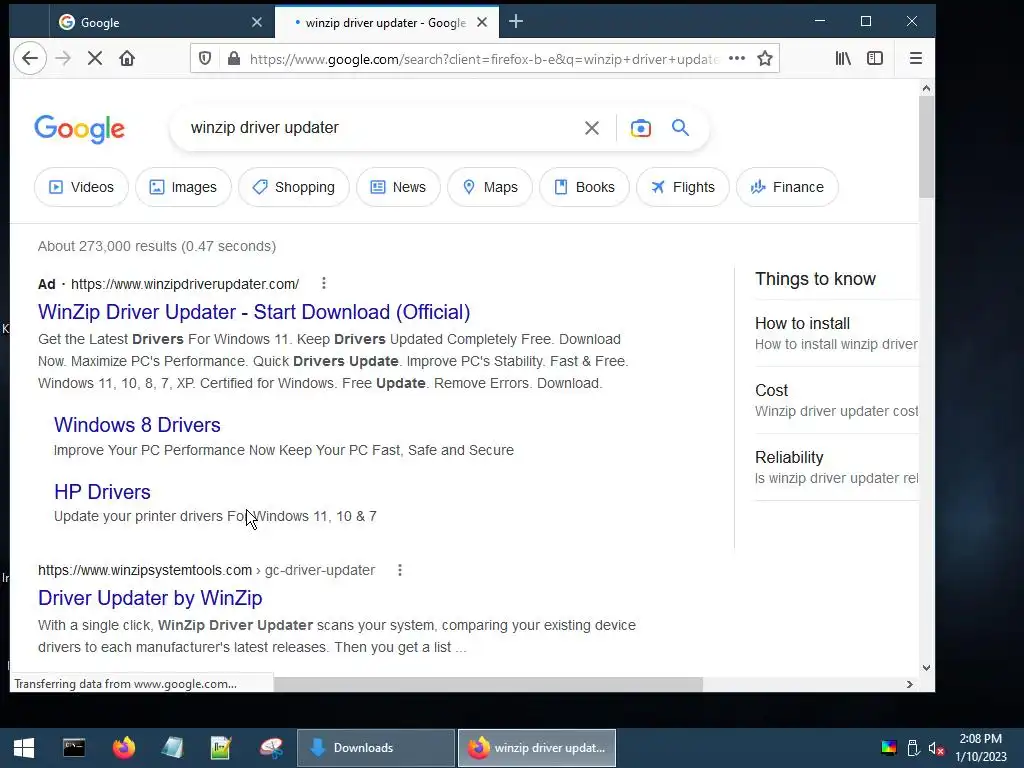The width and height of the screenshot is (1024, 768).
Task: Open tracking protection shield info
Action: click(205, 59)
